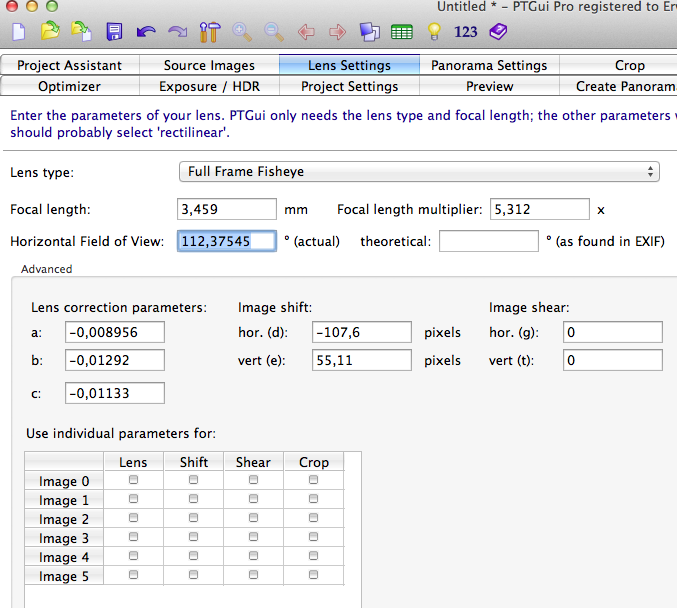Switch to the Project Assistant tab

coord(70,65)
